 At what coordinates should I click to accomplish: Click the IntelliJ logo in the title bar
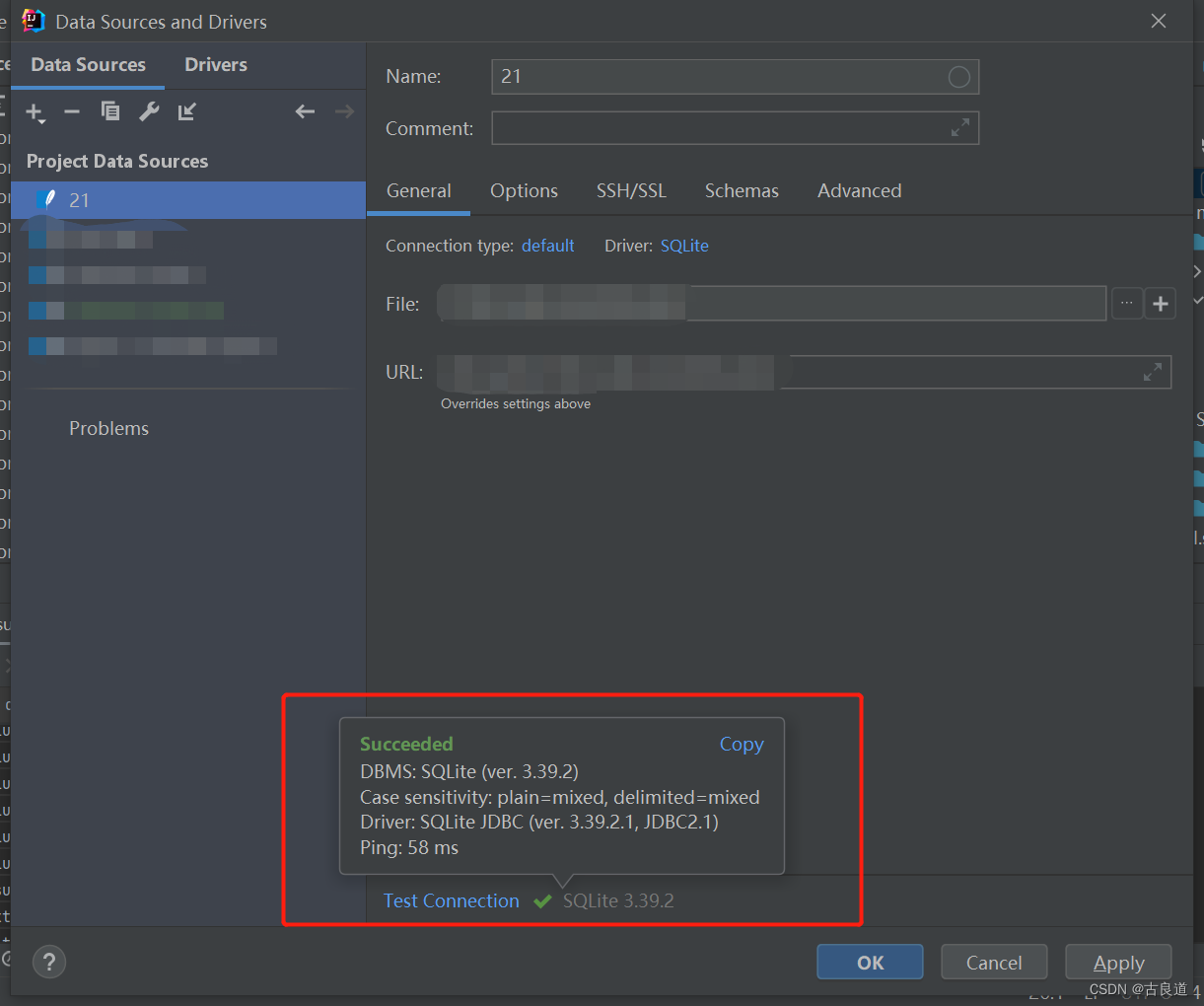[x=34, y=21]
